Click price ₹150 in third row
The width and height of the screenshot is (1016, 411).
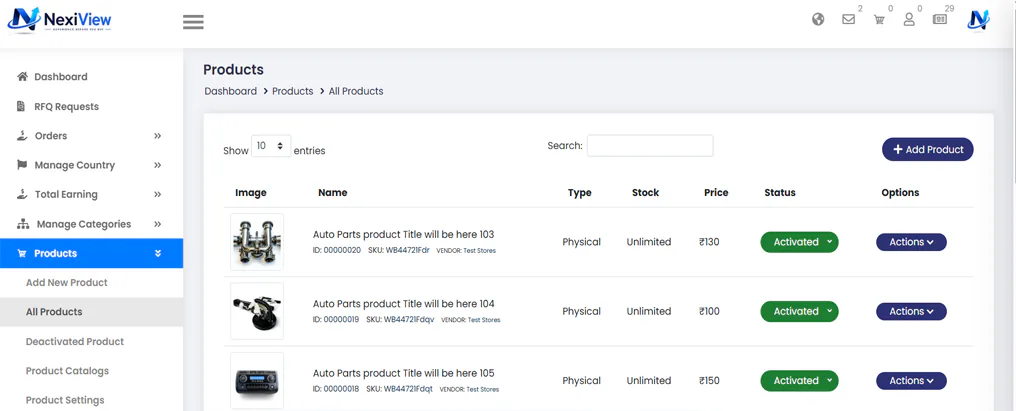(710, 381)
